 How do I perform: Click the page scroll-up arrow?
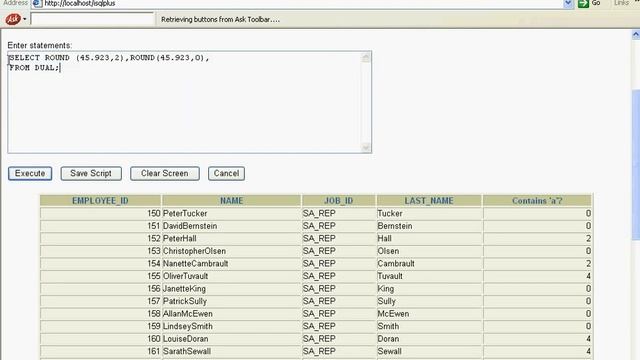(x=636, y=35)
